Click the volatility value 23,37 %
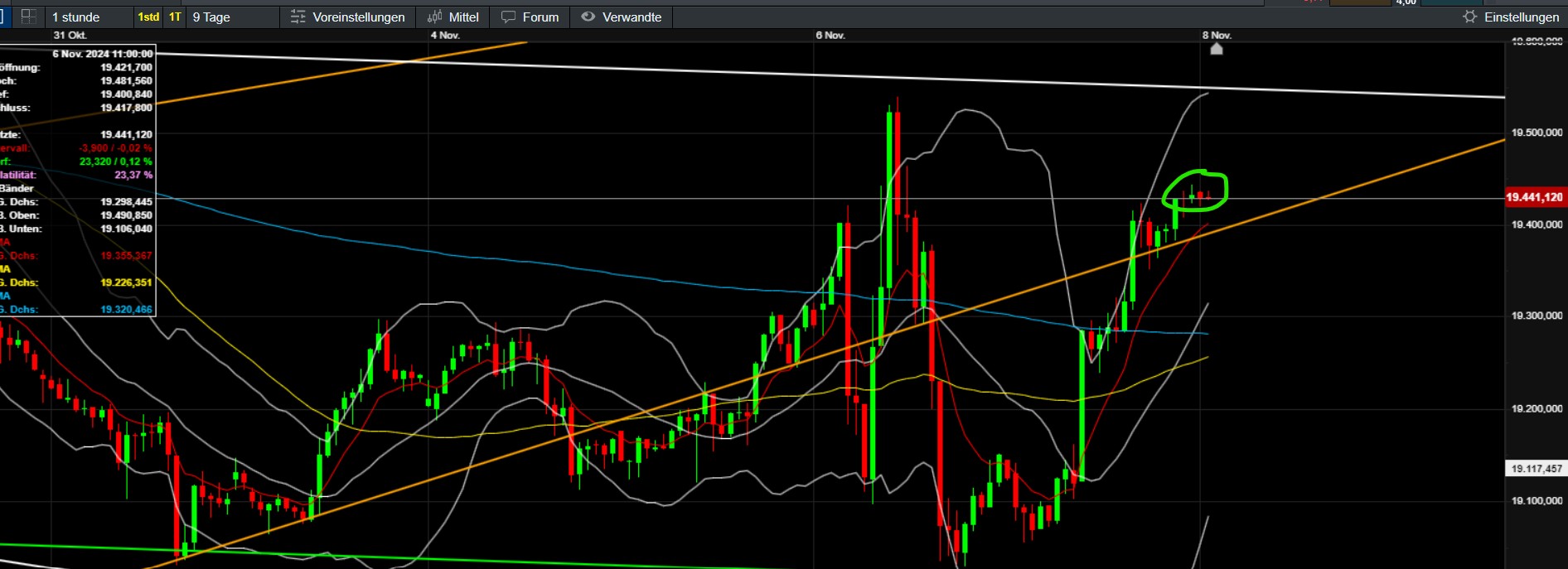 [133, 175]
